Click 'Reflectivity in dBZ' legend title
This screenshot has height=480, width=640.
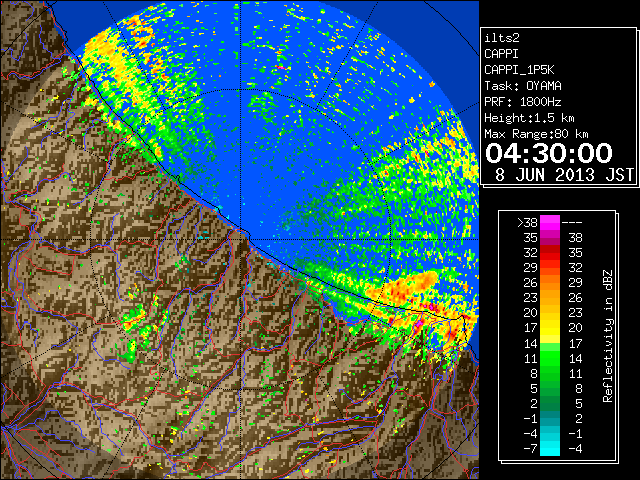608,336
